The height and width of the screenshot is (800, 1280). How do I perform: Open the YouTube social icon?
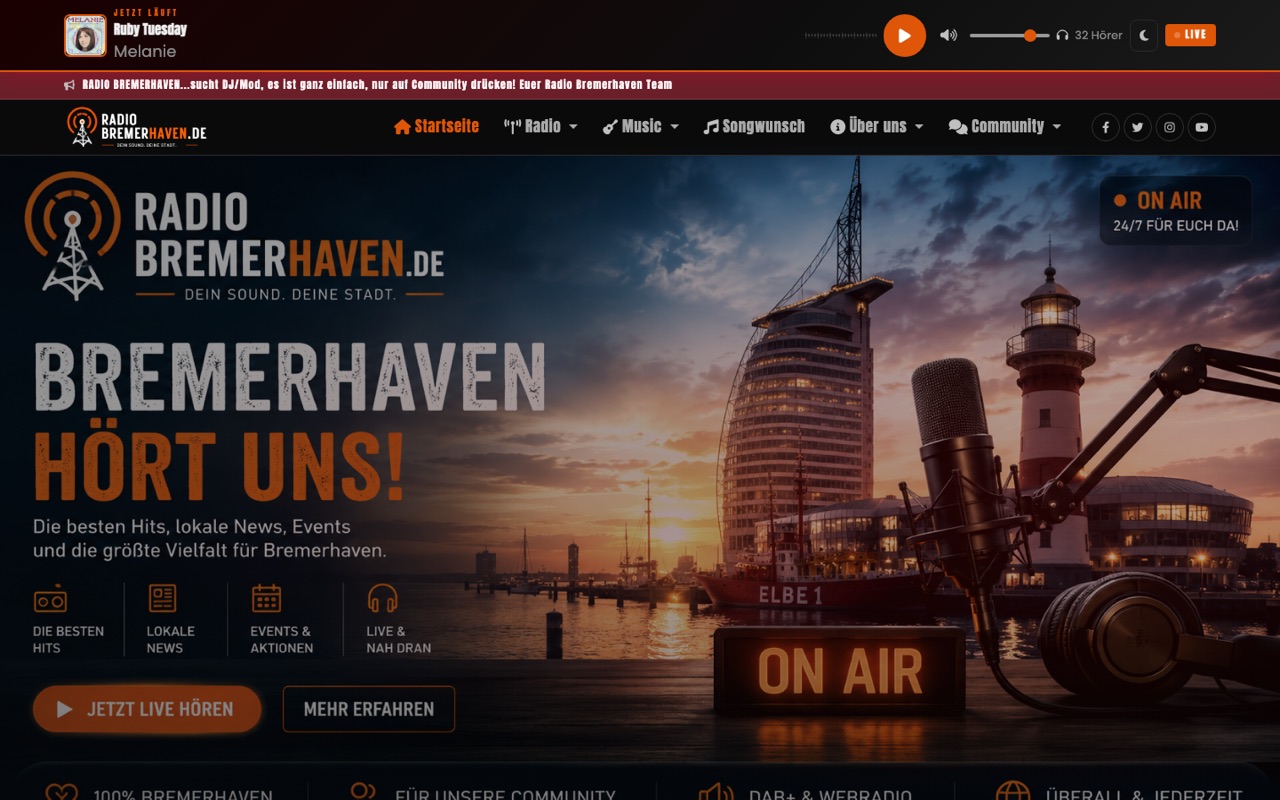coord(1201,127)
